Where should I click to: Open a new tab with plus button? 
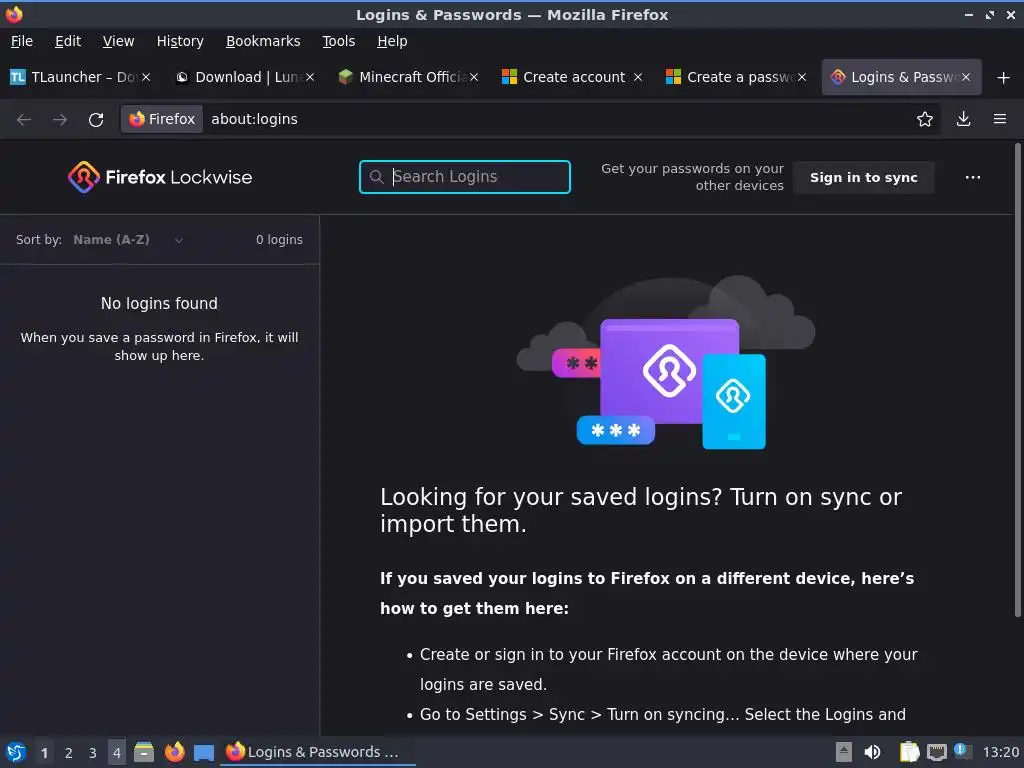point(1004,78)
